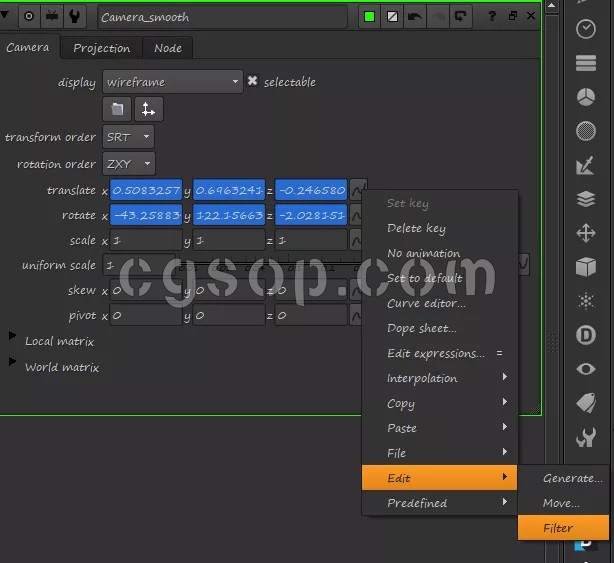
Task: Open the rotation order ZXY dropdown
Action: click(129, 164)
